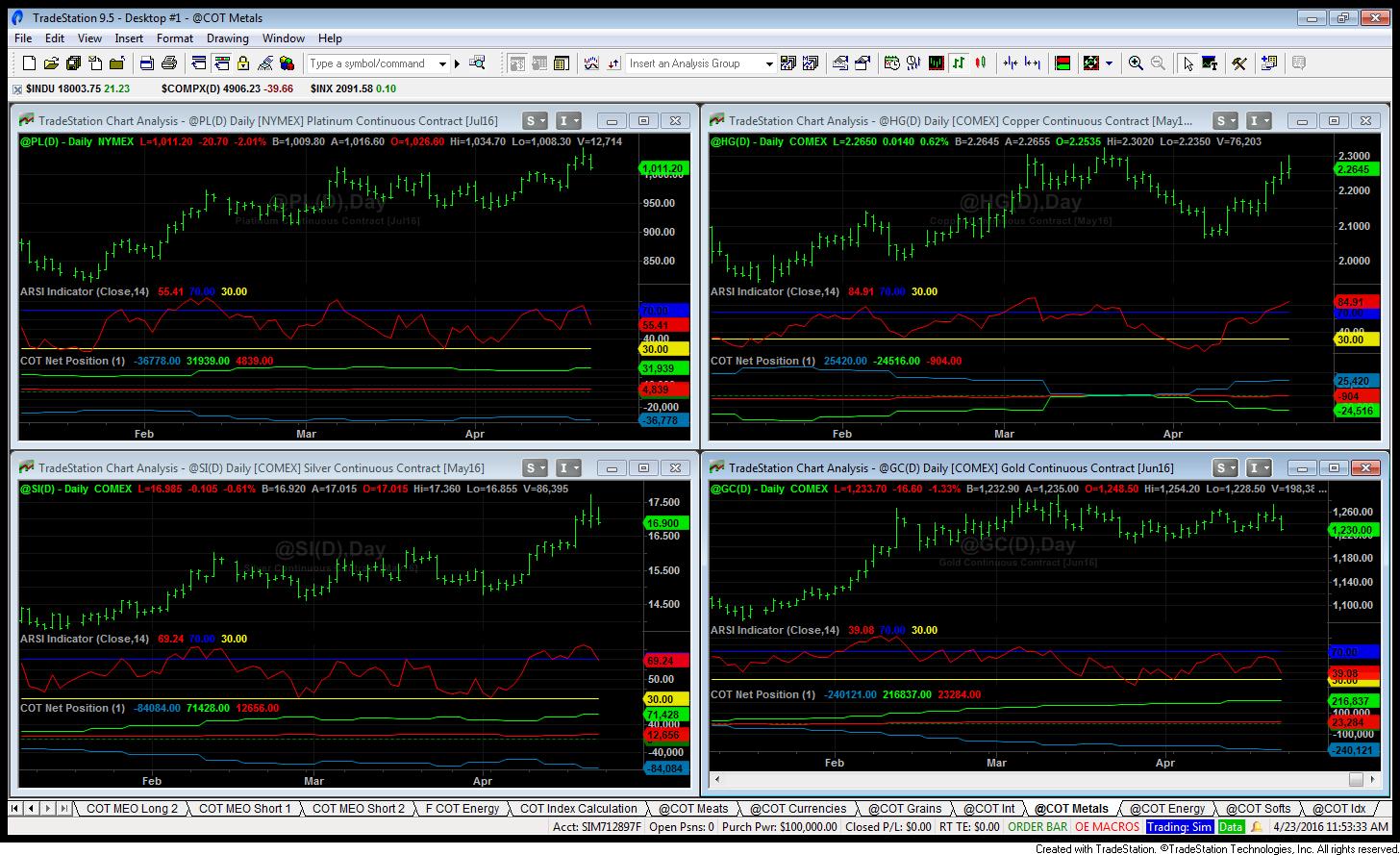Toggle the I button on Gold chart
The image size is (1400, 855).
(x=1254, y=468)
